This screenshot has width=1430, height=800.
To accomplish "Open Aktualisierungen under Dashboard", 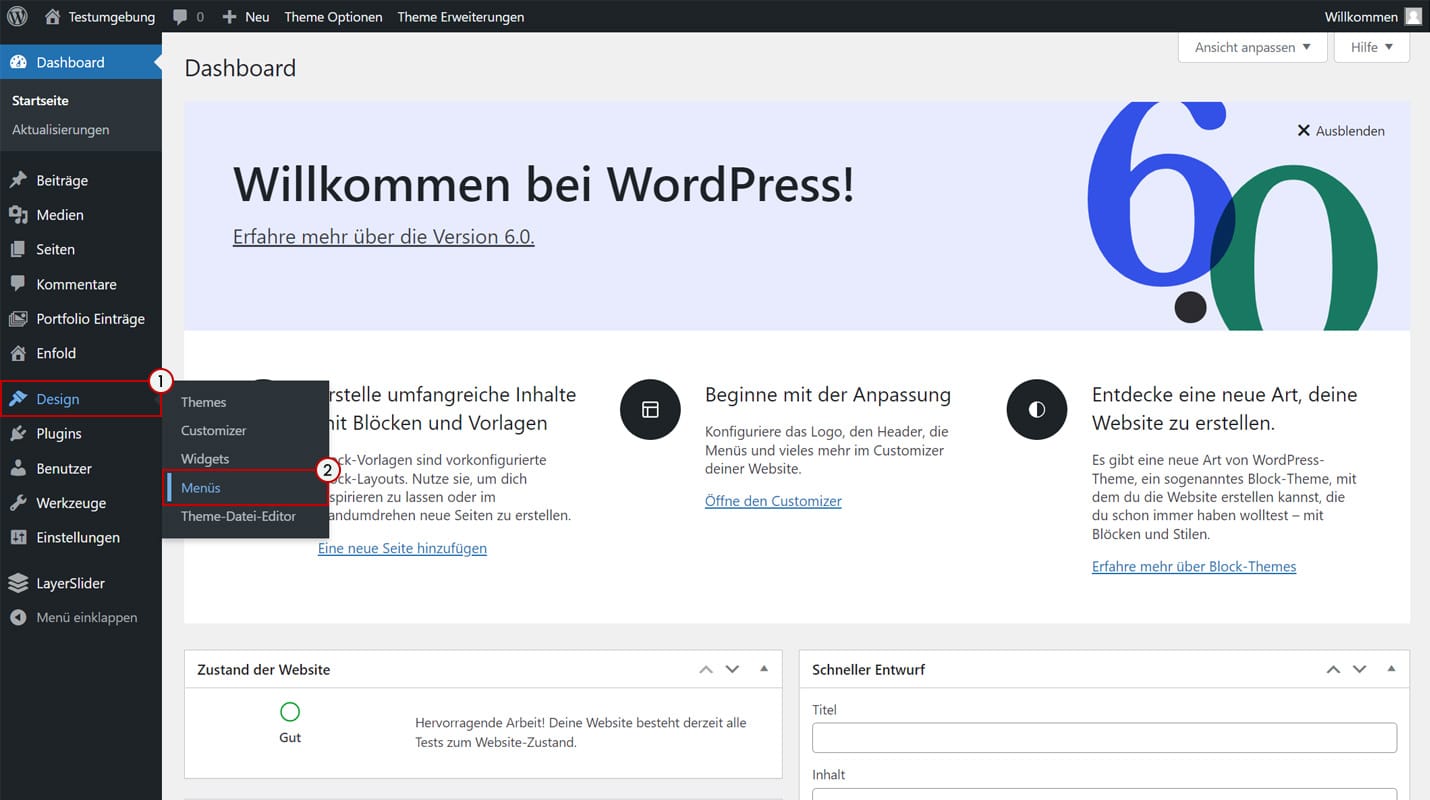I will point(61,130).
